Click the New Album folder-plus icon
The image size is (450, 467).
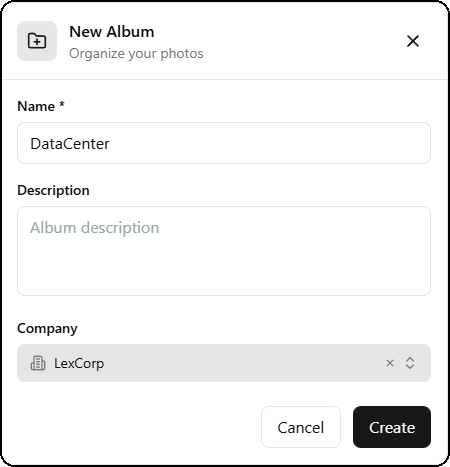click(37, 41)
